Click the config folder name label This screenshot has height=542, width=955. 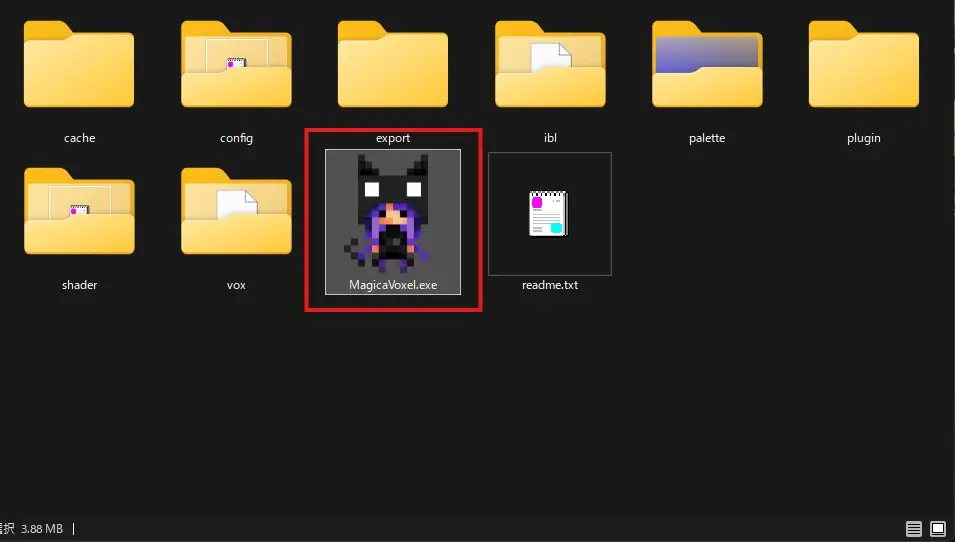click(236, 138)
